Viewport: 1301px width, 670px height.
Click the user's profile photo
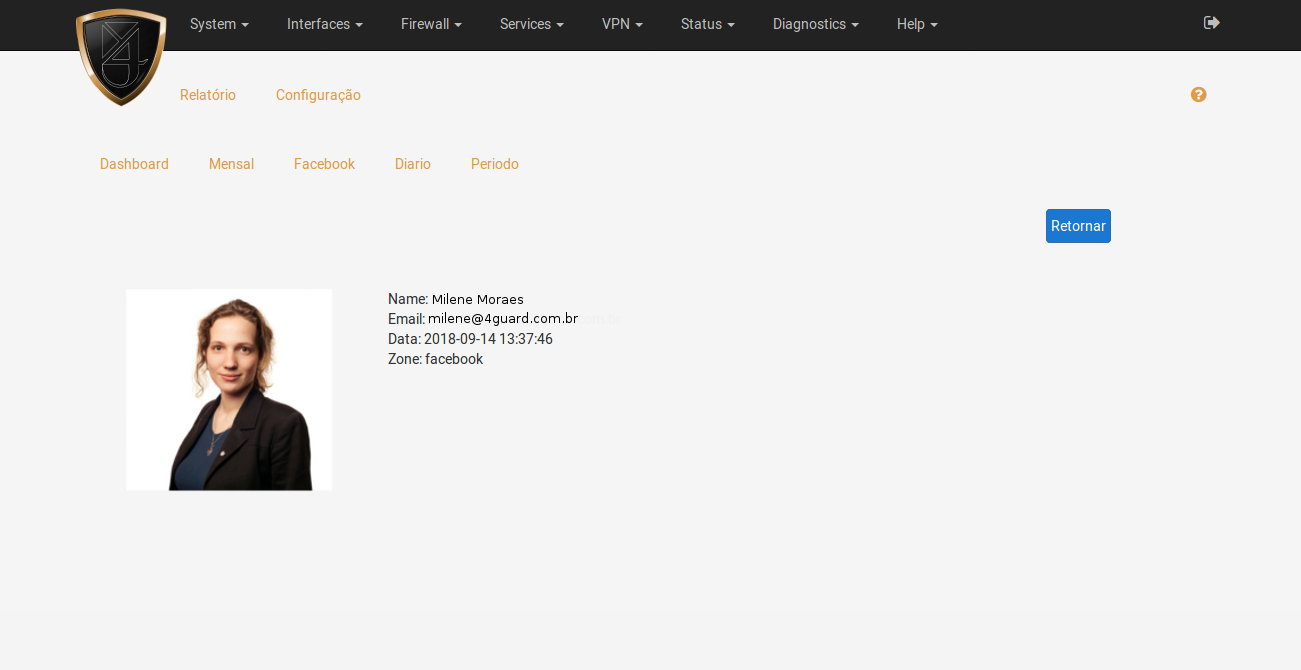[229, 390]
